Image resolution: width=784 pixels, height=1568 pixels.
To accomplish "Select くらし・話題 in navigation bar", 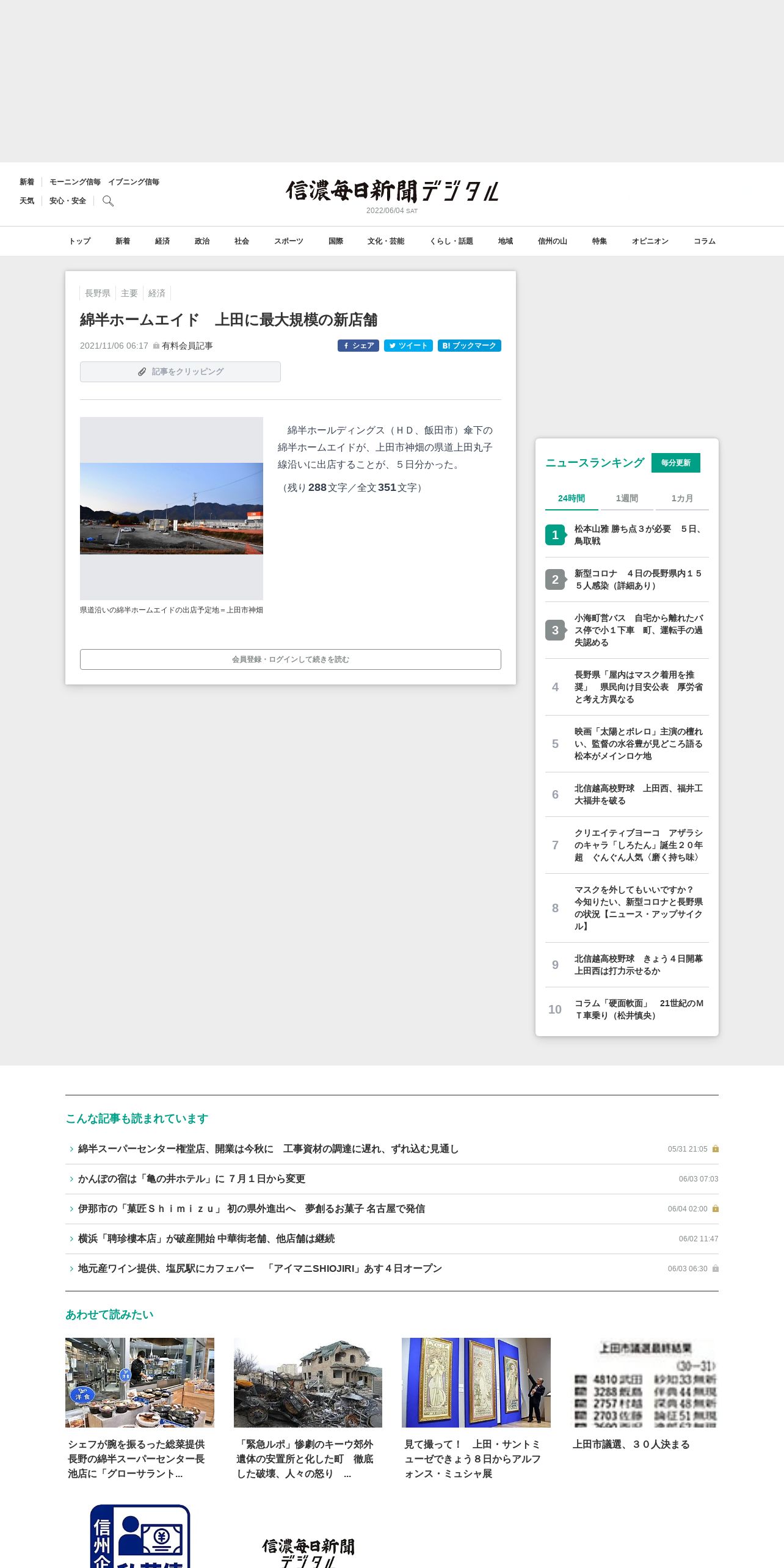I will pos(451,241).
